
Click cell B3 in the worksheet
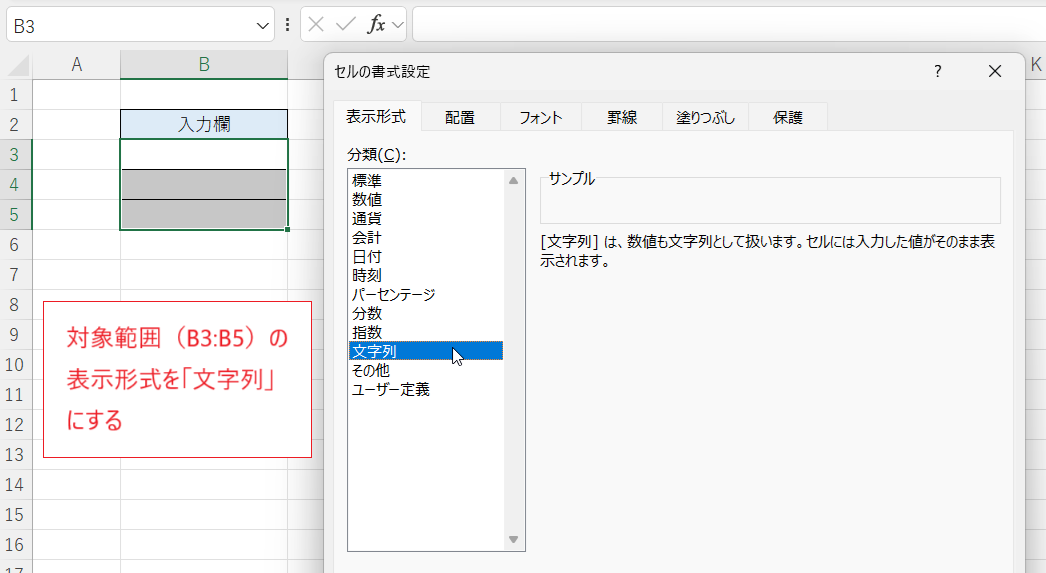[204, 155]
